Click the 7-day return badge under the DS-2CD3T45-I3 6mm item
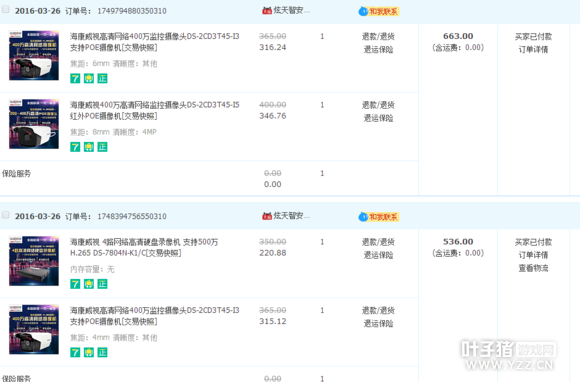Viewport: 580px width, 382px height. click(x=75, y=78)
